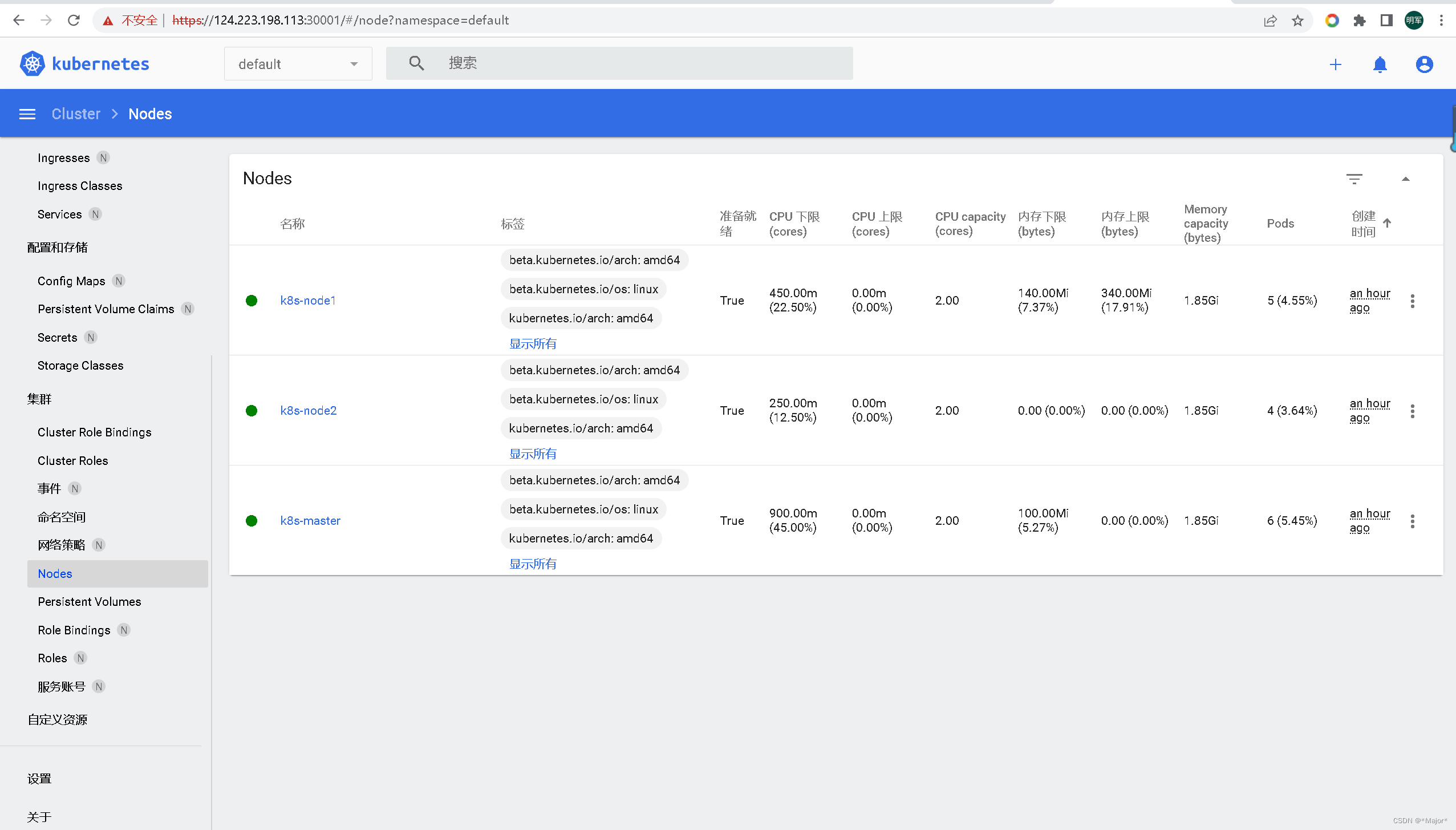This screenshot has width=1456, height=830.
Task: Collapse the Nodes panel with the chevron
Action: point(1406,179)
